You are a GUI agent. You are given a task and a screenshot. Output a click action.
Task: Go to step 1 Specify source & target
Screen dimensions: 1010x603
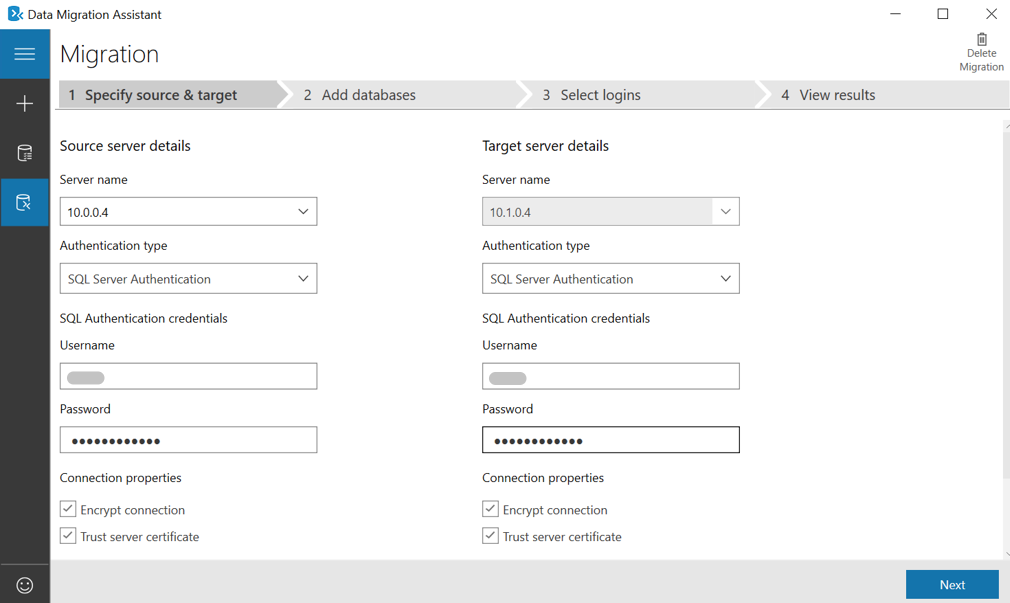tap(169, 95)
